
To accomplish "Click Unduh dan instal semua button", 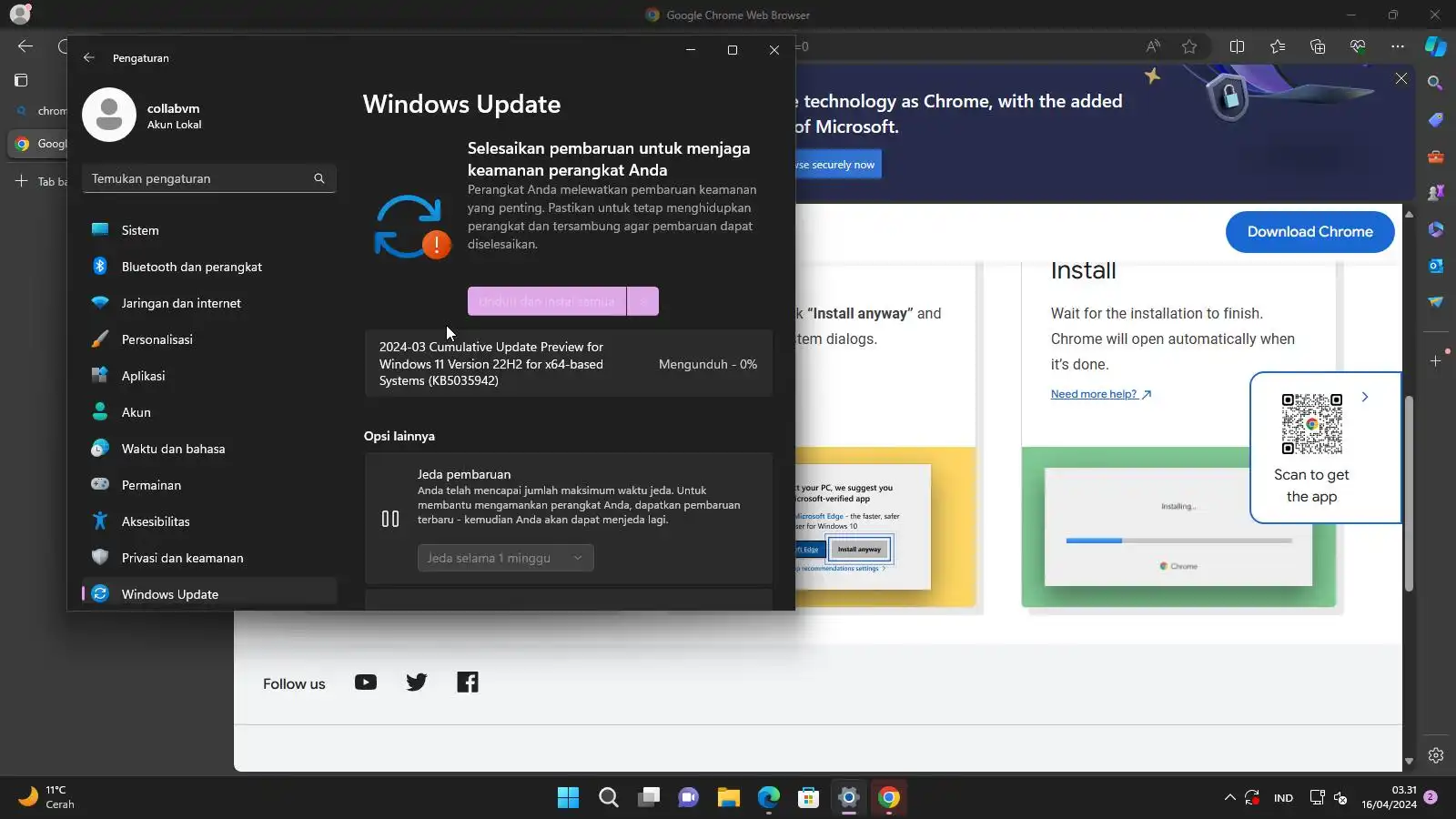I will [x=547, y=301].
